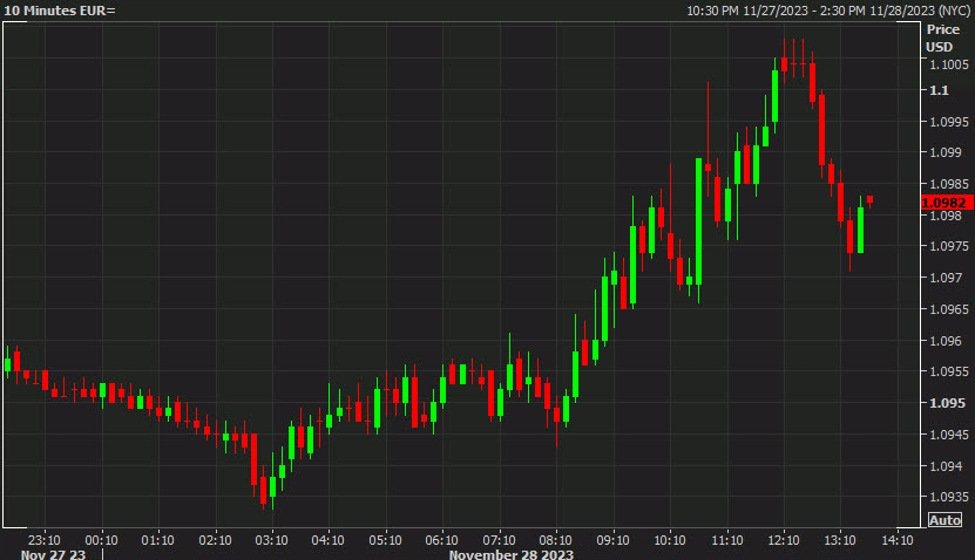
Task: Select the 1.1 price axis label
Action: coord(939,90)
